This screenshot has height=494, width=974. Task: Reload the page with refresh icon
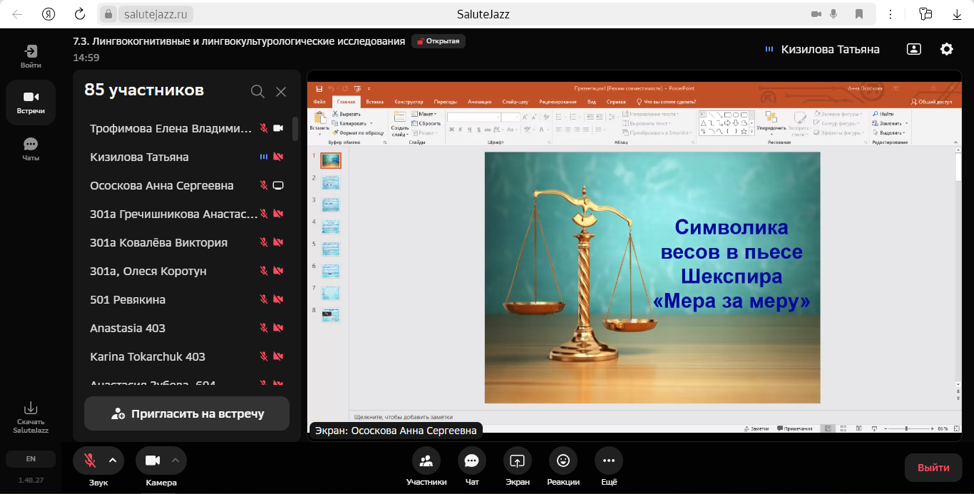[x=80, y=14]
